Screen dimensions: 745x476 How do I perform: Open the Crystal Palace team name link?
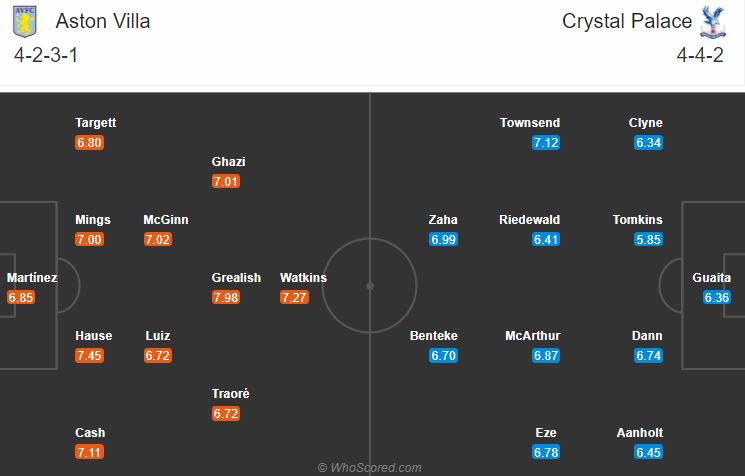[x=627, y=21]
